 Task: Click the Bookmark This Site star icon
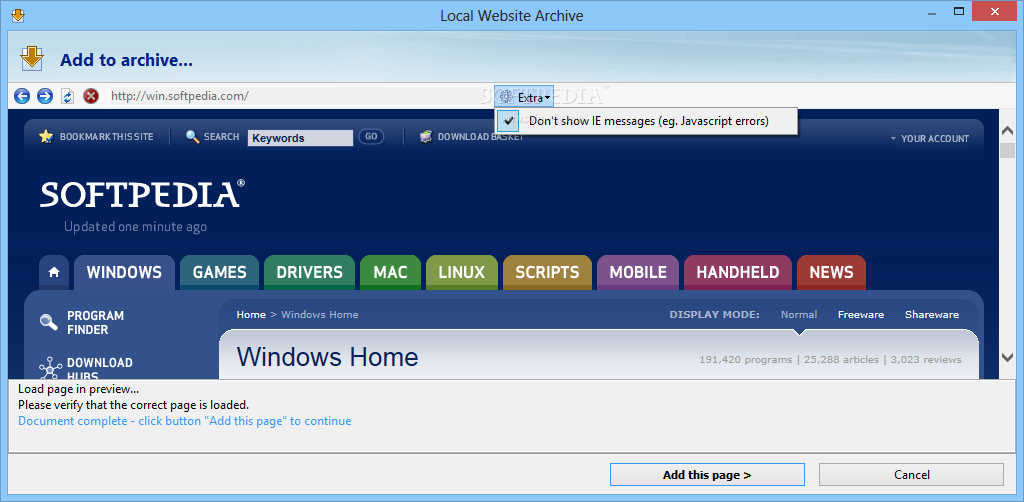tap(46, 136)
